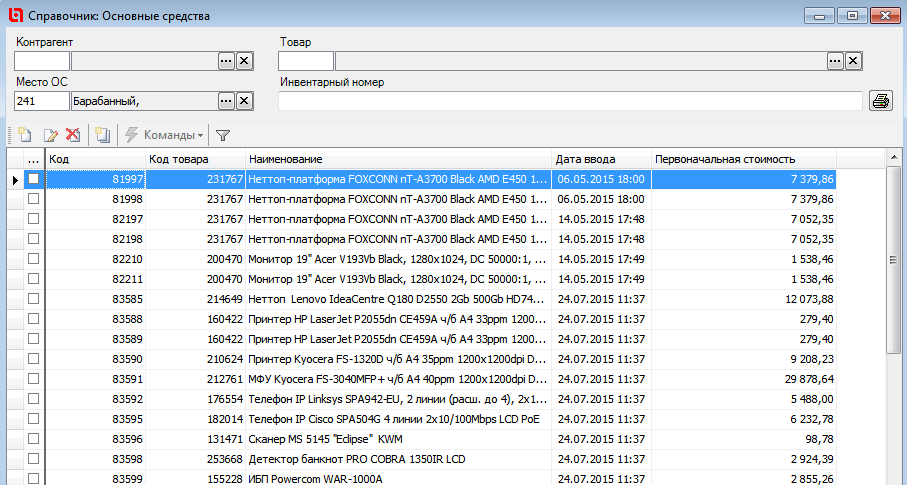Tick the checkbox for row 81997
The width and height of the screenshot is (907, 485).
click(x=34, y=179)
